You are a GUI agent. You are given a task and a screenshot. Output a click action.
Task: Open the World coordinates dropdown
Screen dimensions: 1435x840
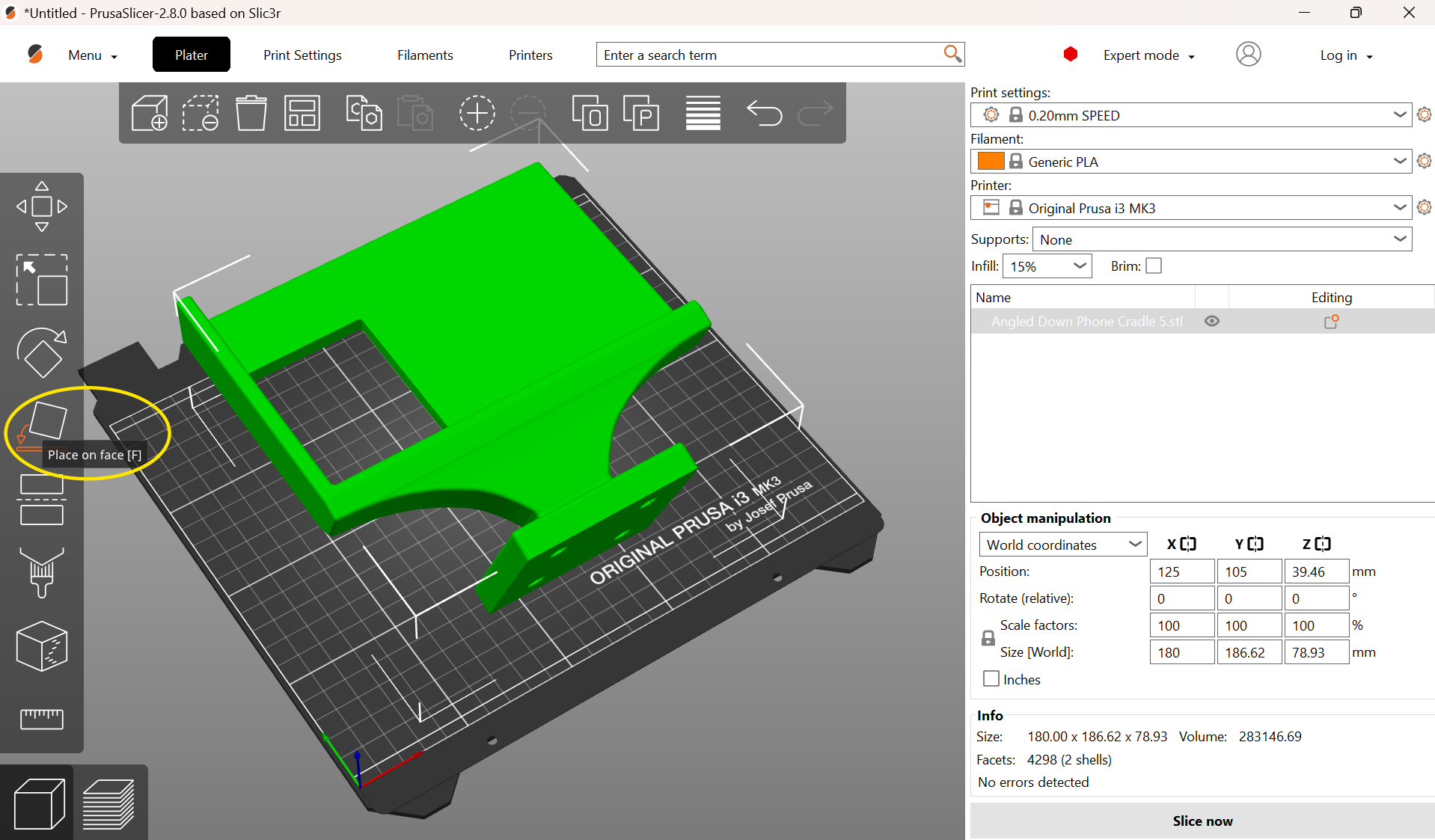(x=1063, y=545)
